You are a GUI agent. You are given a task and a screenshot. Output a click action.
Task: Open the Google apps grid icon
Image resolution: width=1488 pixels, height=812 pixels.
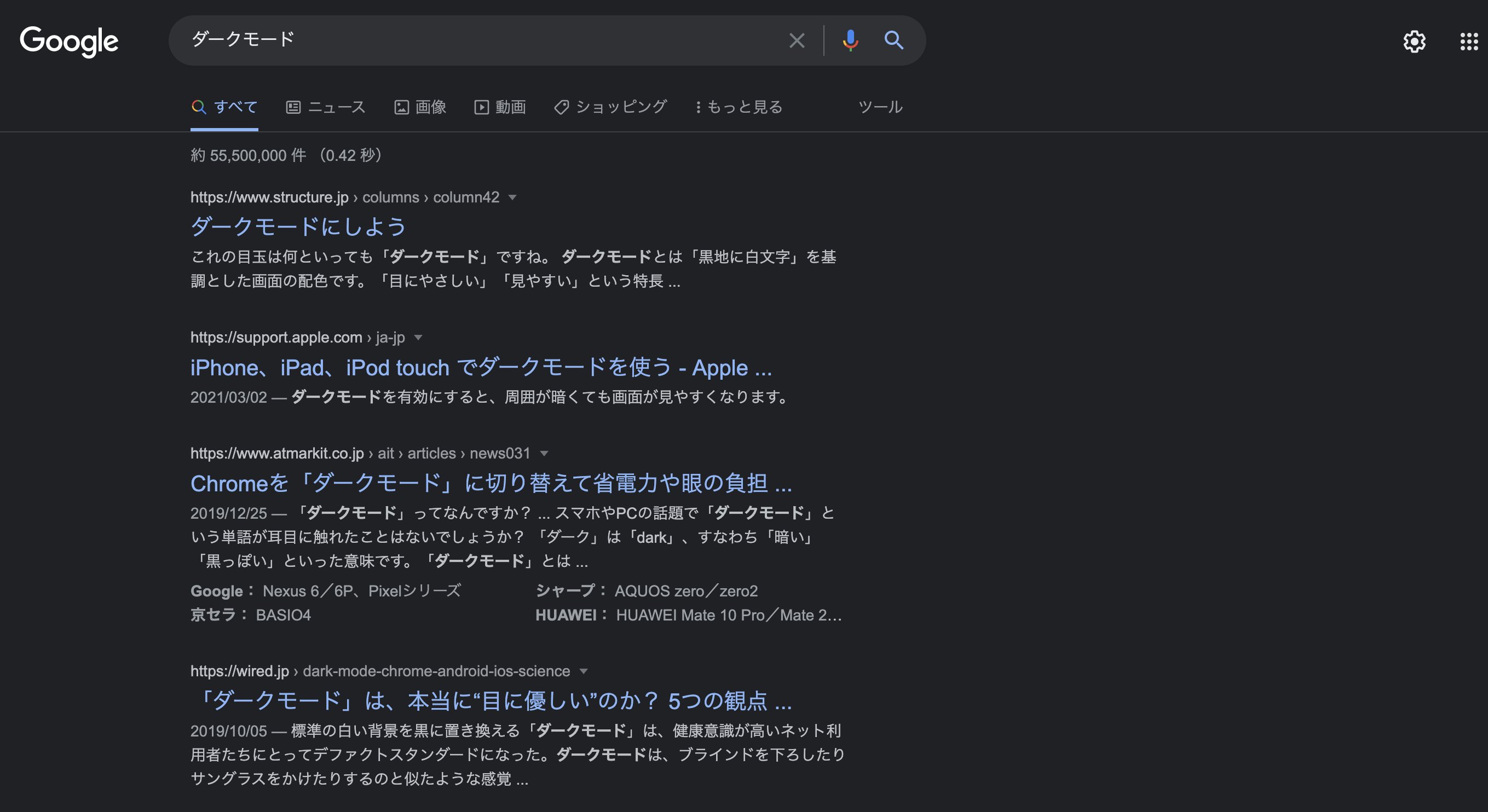click(1468, 41)
